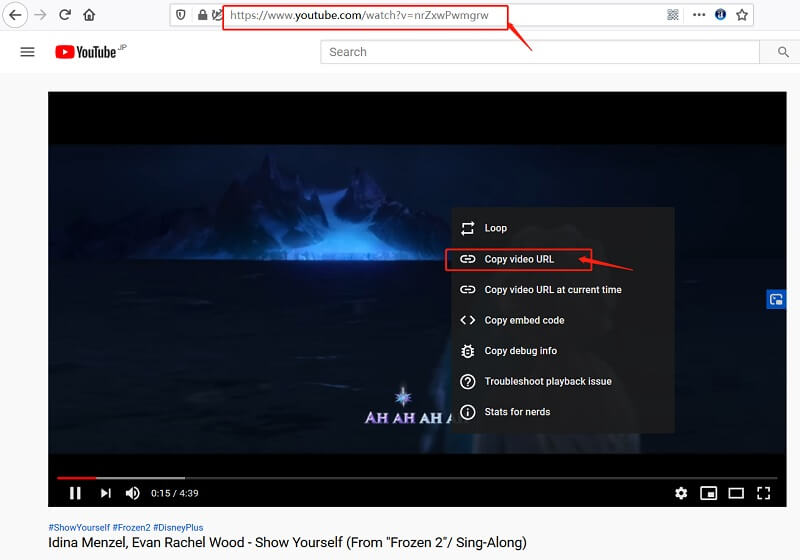The height and width of the screenshot is (560, 800).
Task: Open the #Frozen2 hashtag link
Action: pos(132,527)
